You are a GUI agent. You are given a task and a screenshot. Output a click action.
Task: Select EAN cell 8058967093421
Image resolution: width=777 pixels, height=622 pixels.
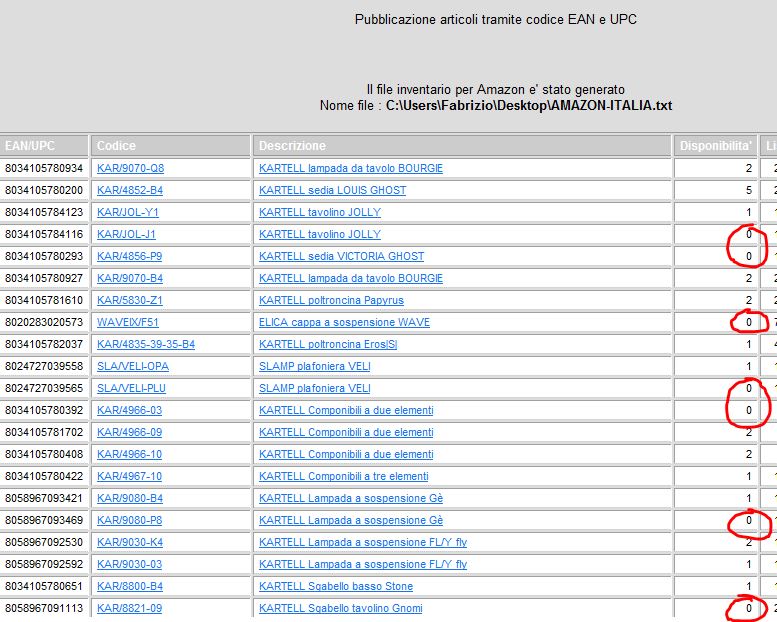[44, 498]
